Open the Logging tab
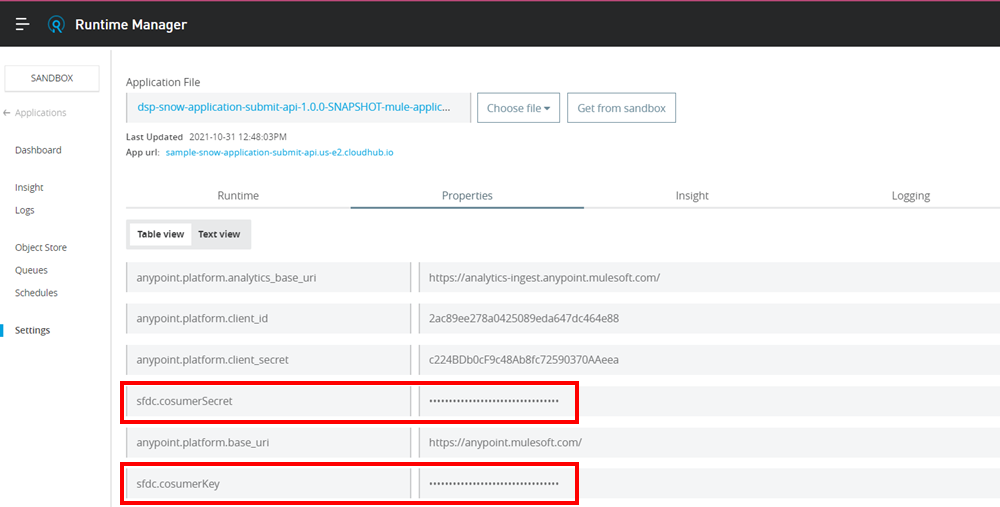1000x507 pixels. (910, 196)
